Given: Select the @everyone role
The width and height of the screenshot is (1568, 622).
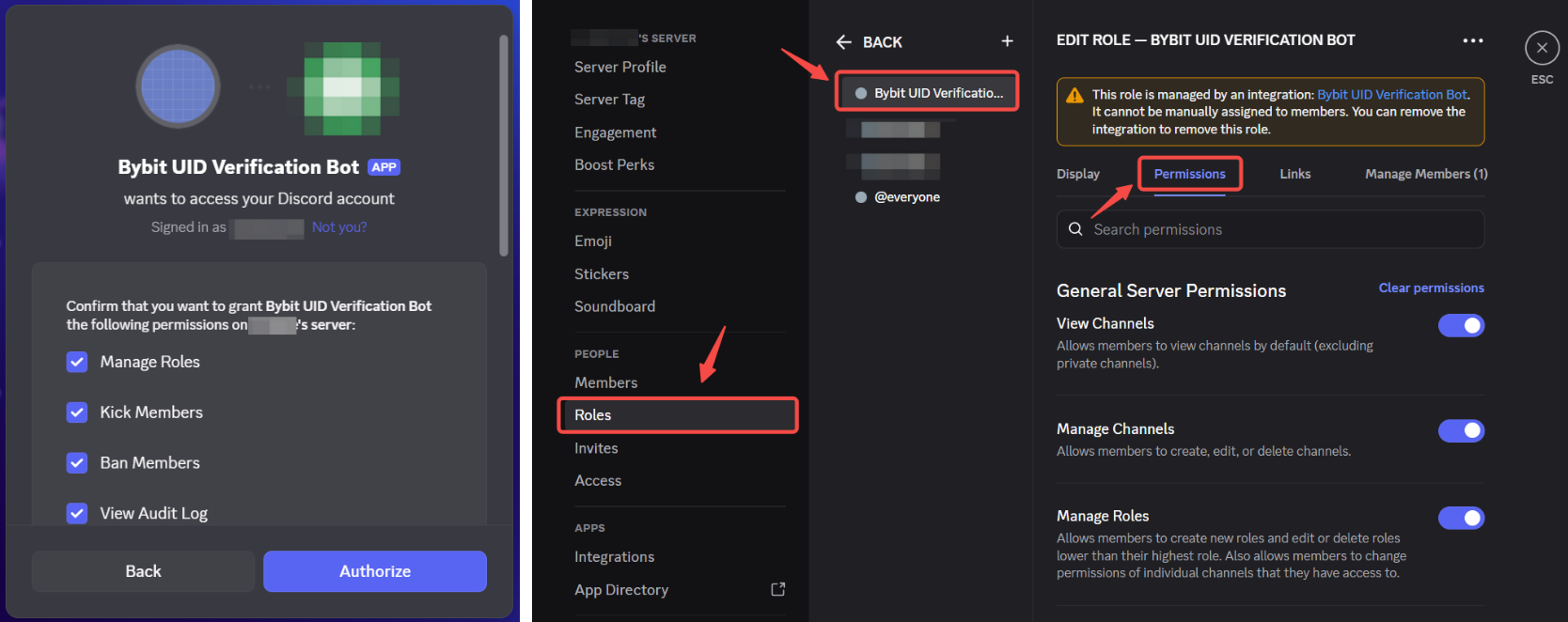Looking at the screenshot, I should click(x=906, y=197).
